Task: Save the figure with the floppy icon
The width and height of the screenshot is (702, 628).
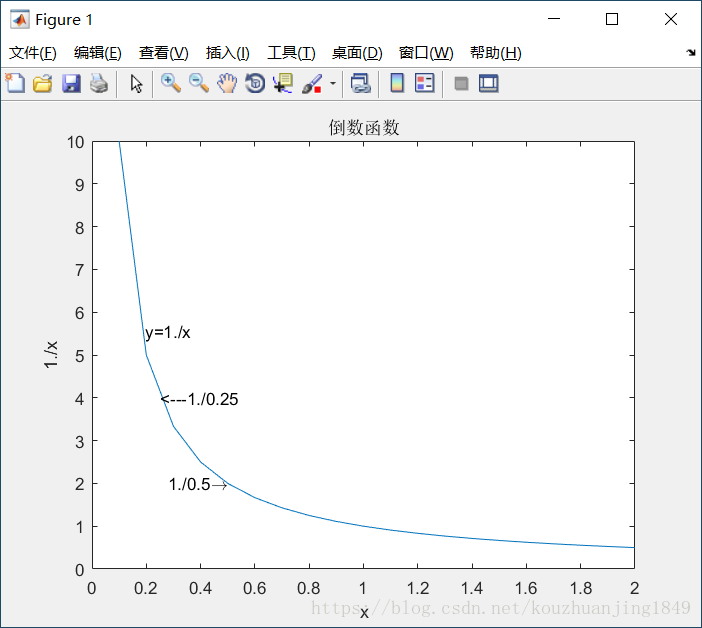Action: (x=71, y=84)
